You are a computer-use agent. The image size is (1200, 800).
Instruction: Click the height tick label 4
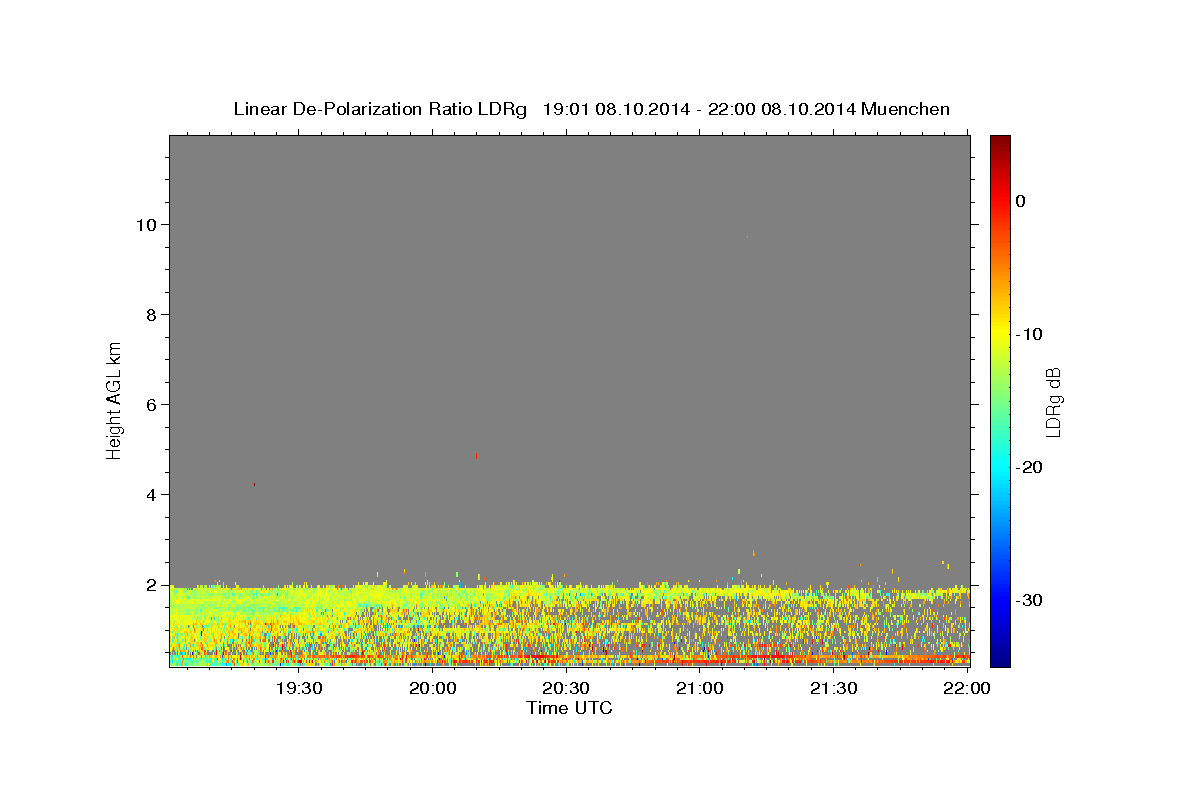click(x=152, y=494)
